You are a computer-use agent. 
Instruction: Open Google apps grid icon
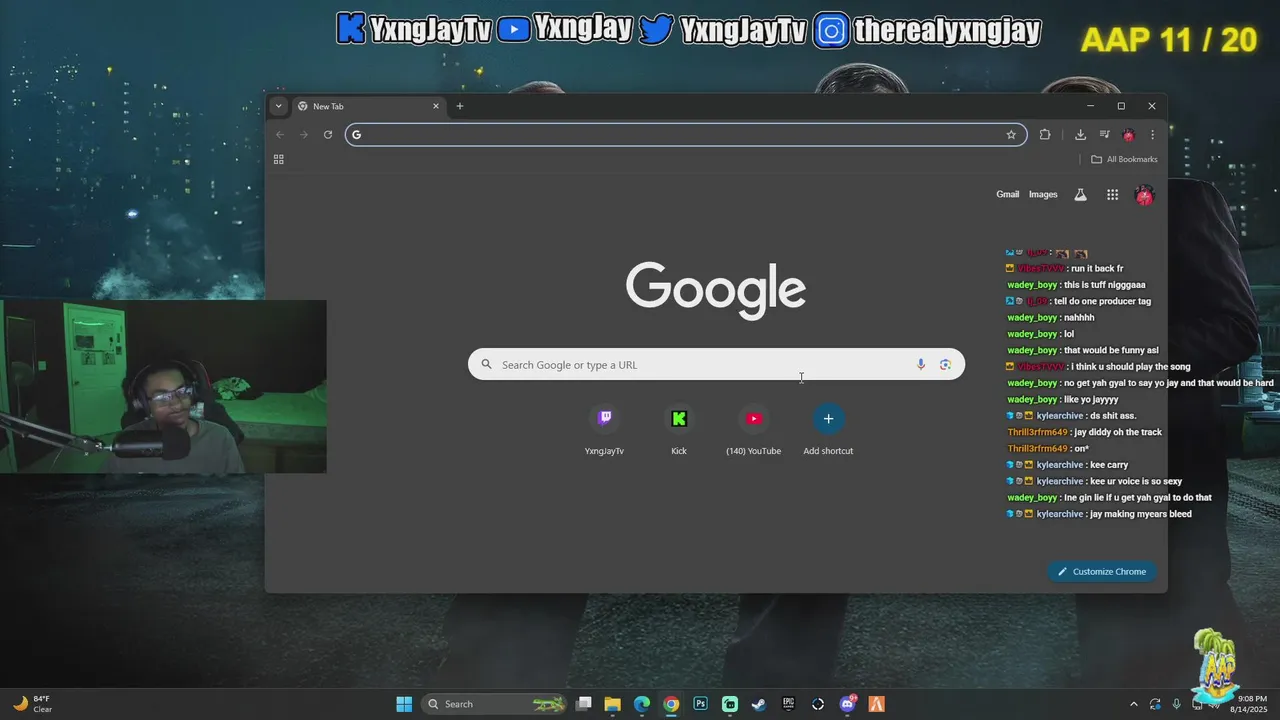tap(1112, 195)
